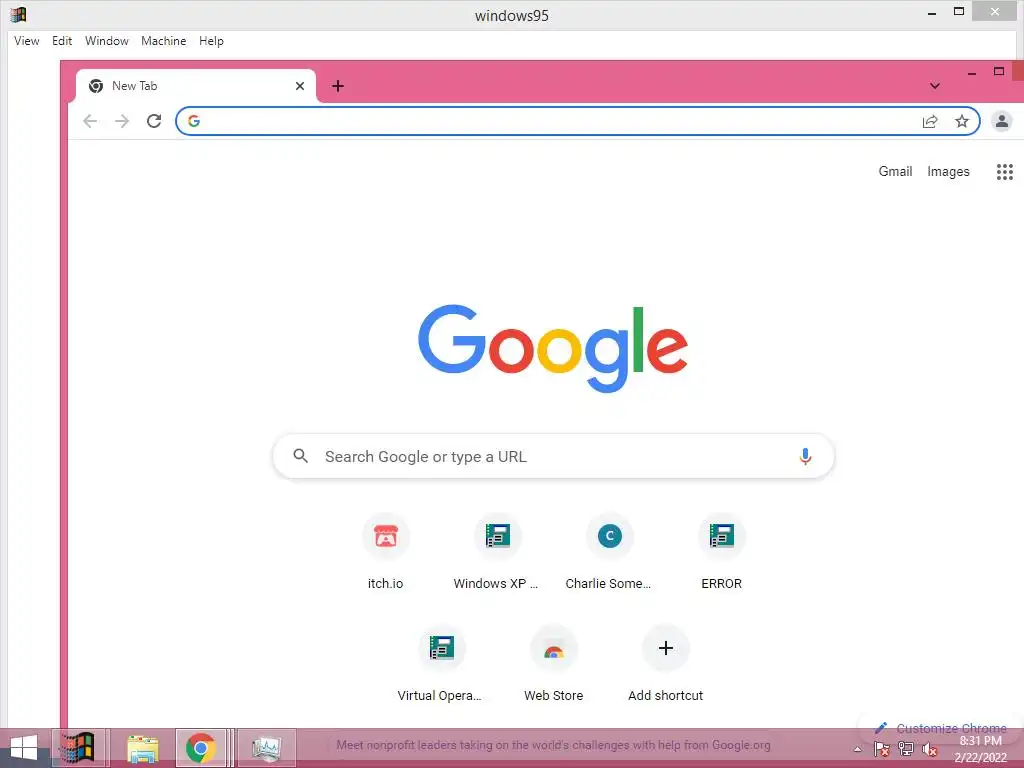Show hidden tray icons arrow

tap(858, 749)
